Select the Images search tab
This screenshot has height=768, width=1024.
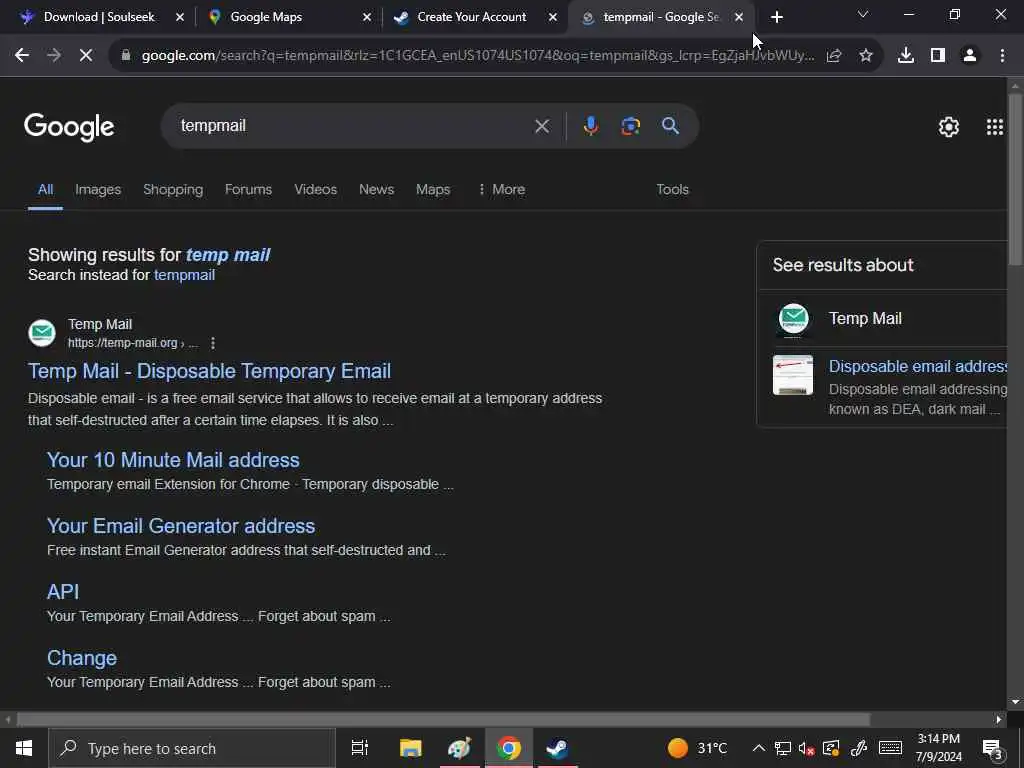click(98, 189)
